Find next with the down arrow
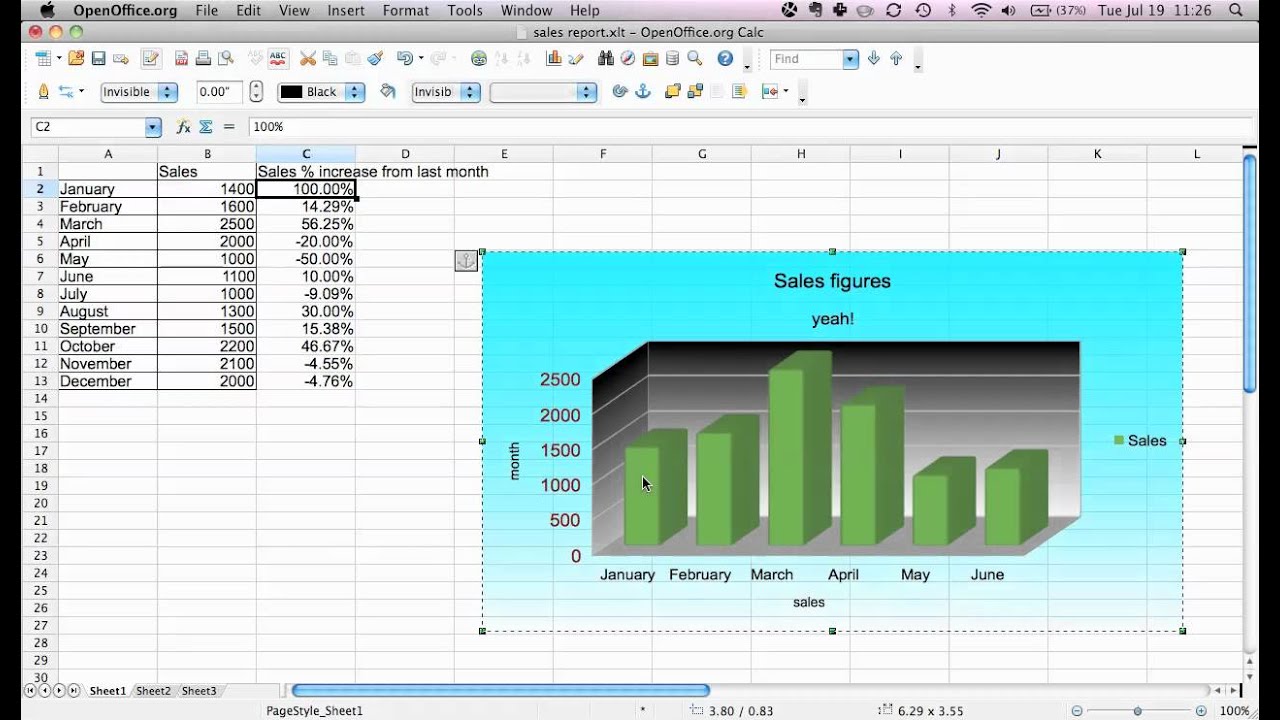1280x720 pixels. 873,59
